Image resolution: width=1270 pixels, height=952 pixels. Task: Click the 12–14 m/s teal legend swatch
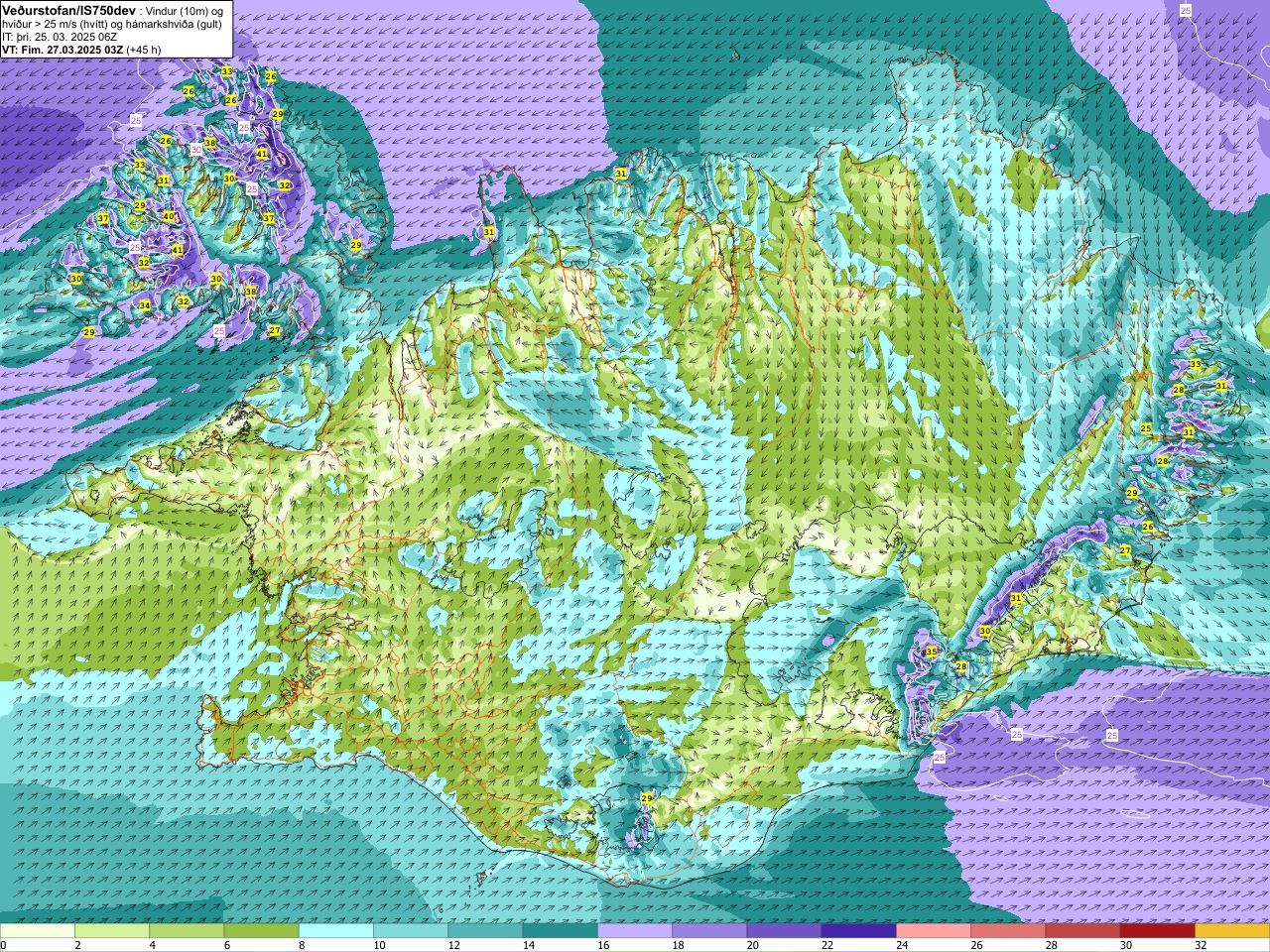[485, 931]
